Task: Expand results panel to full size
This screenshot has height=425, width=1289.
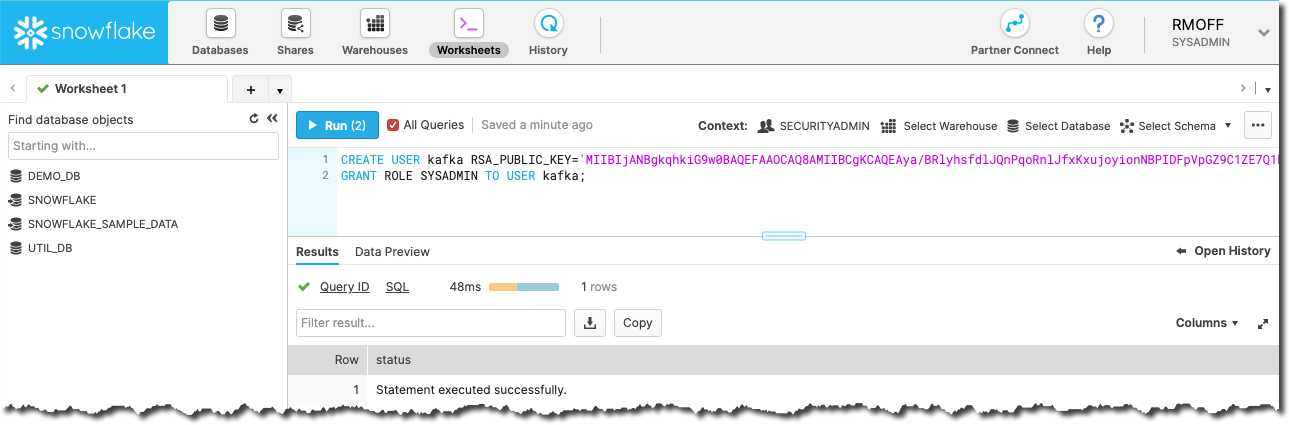Action: click(x=1263, y=324)
